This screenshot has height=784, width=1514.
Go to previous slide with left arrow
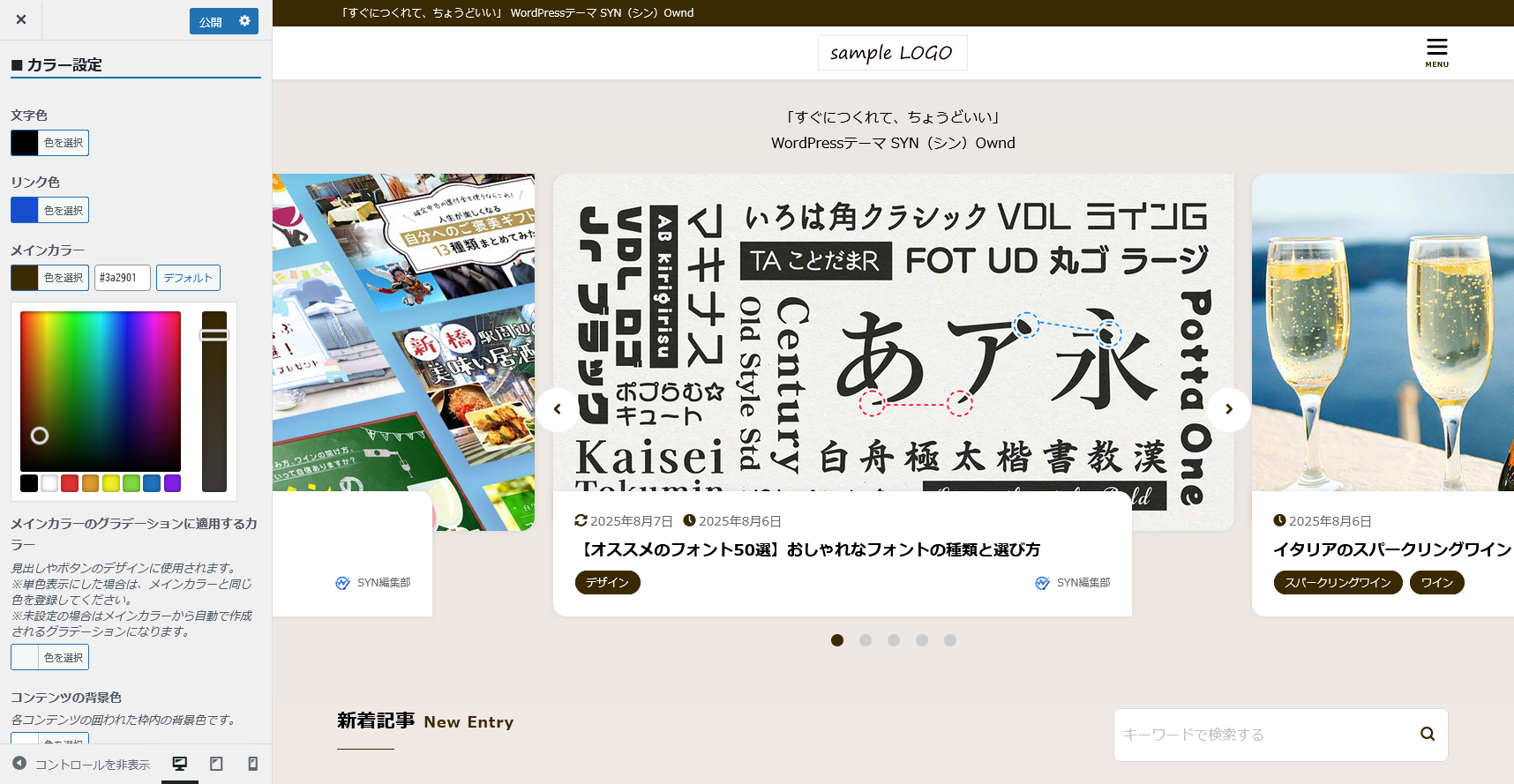(x=558, y=409)
